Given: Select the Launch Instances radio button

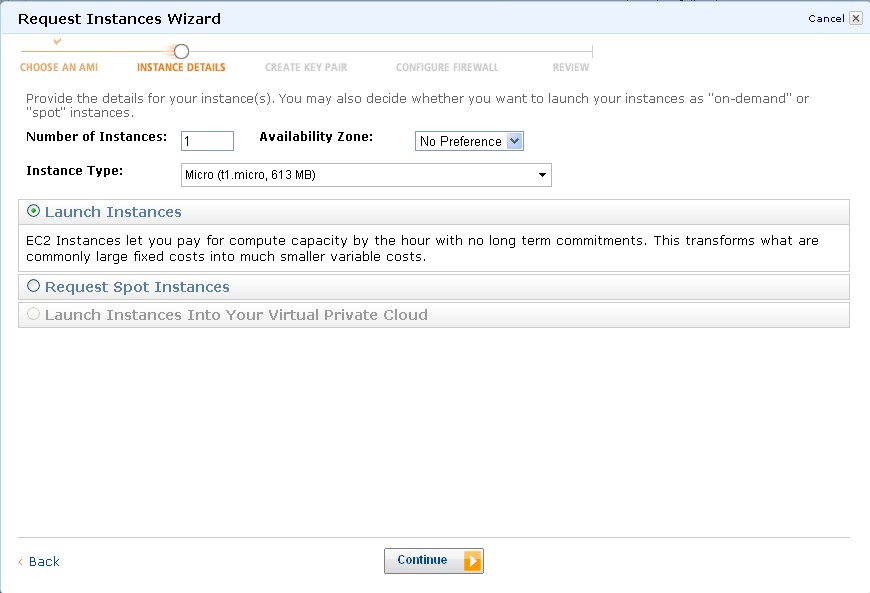Looking at the screenshot, I should tap(34, 212).
